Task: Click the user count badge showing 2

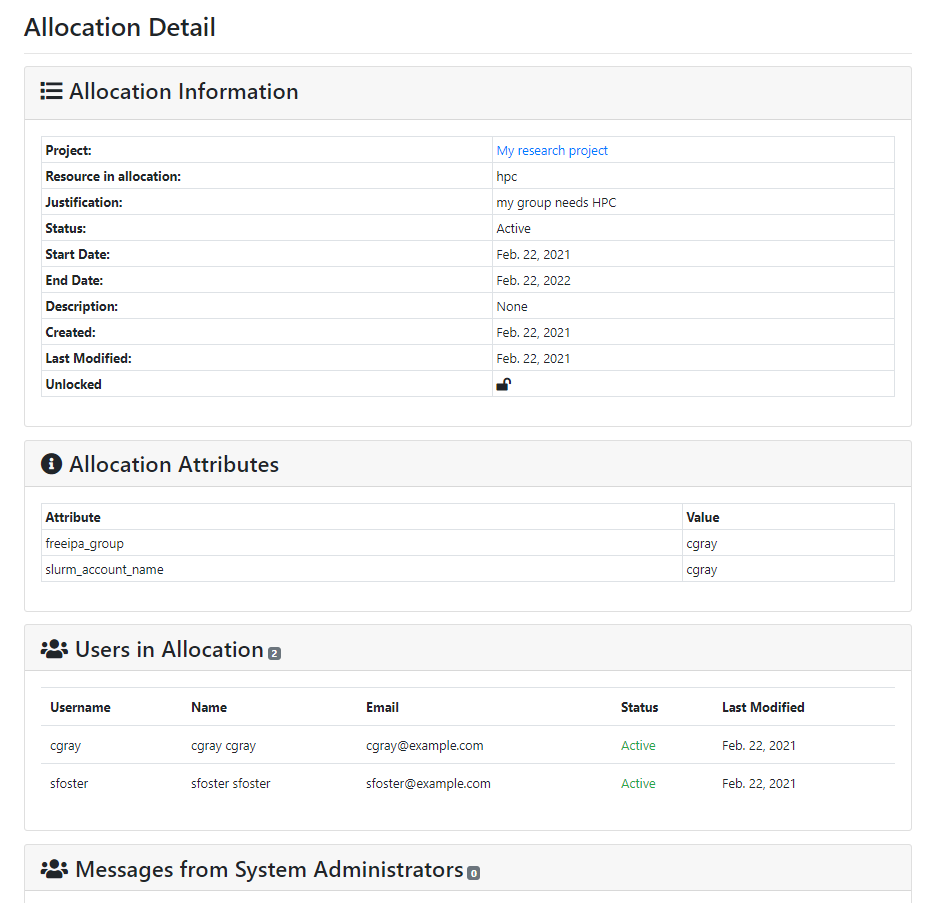Action: pos(274,653)
